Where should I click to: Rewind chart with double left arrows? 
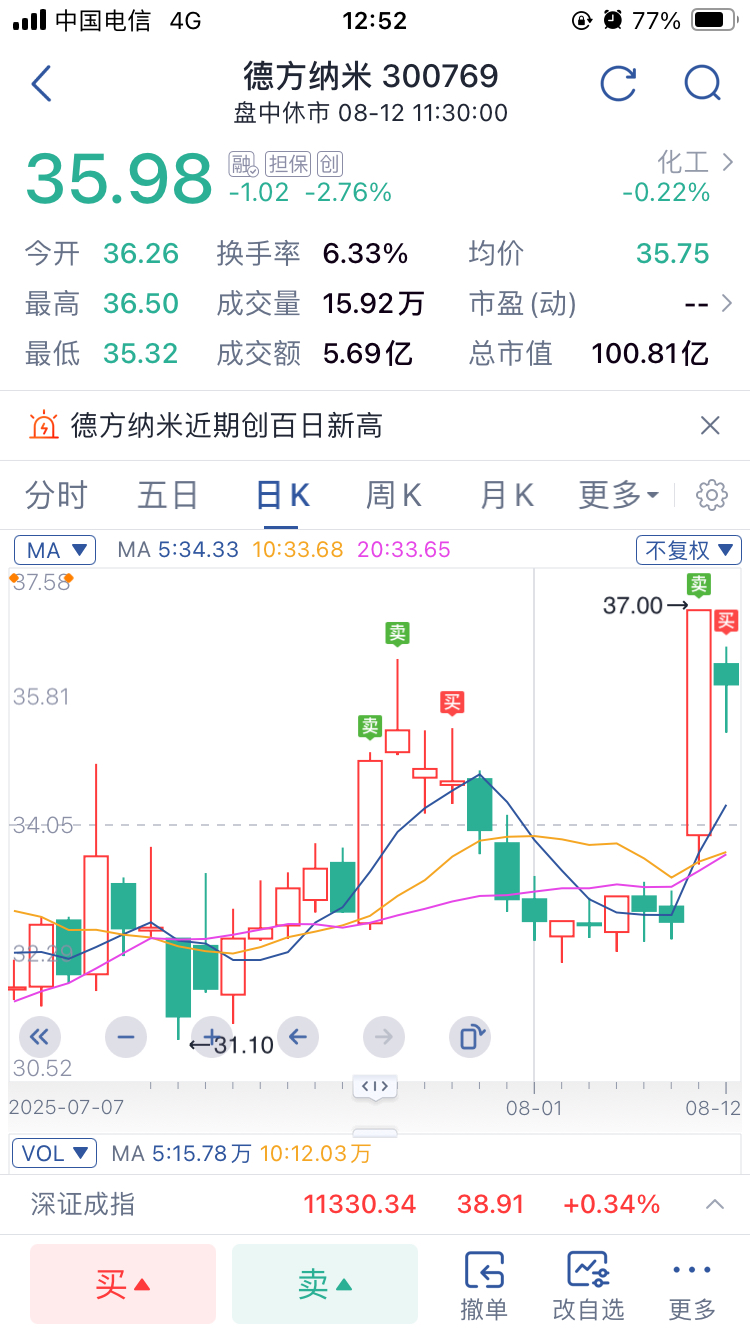(x=39, y=1037)
